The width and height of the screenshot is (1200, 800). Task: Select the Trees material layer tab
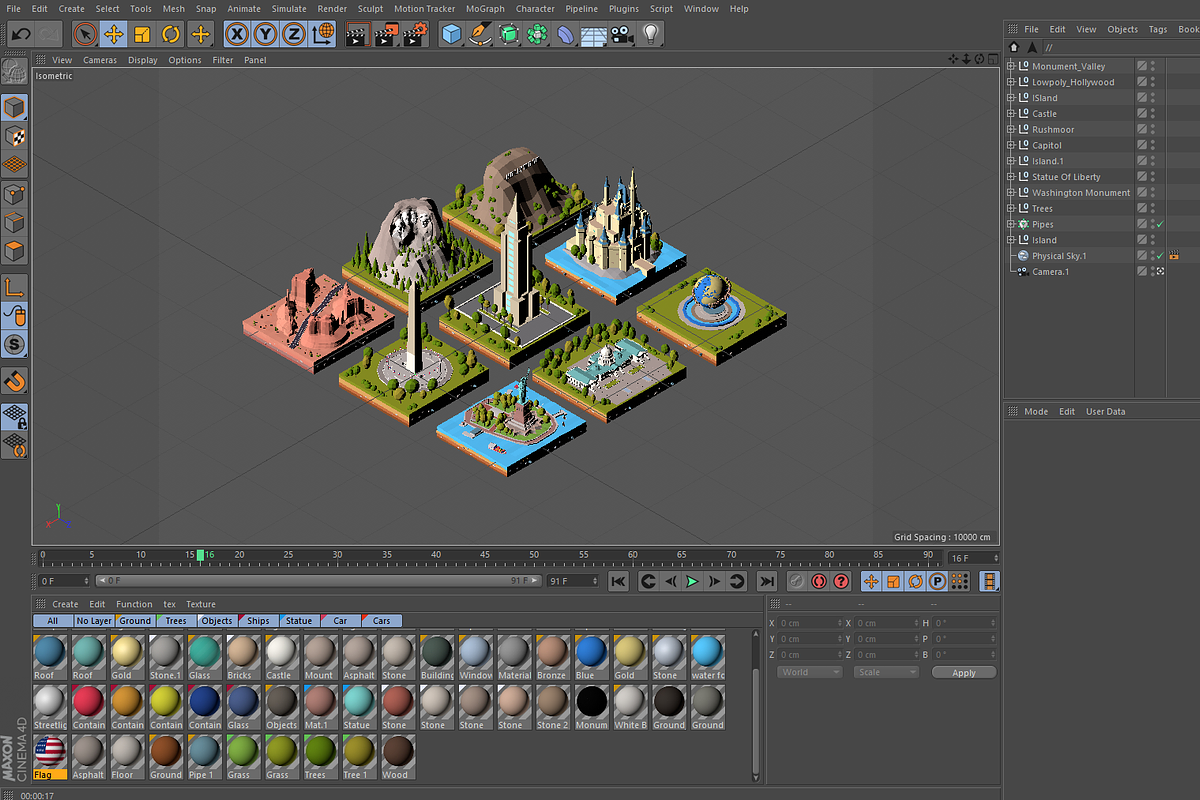[174, 621]
